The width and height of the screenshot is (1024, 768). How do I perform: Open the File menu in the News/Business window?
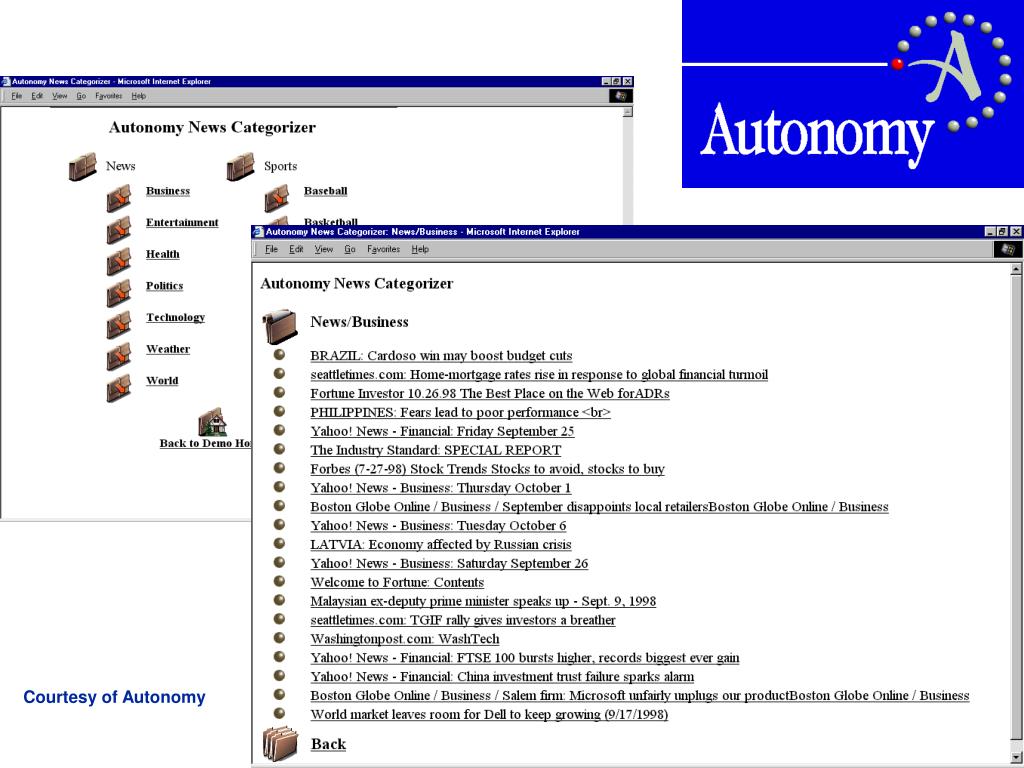click(272, 249)
